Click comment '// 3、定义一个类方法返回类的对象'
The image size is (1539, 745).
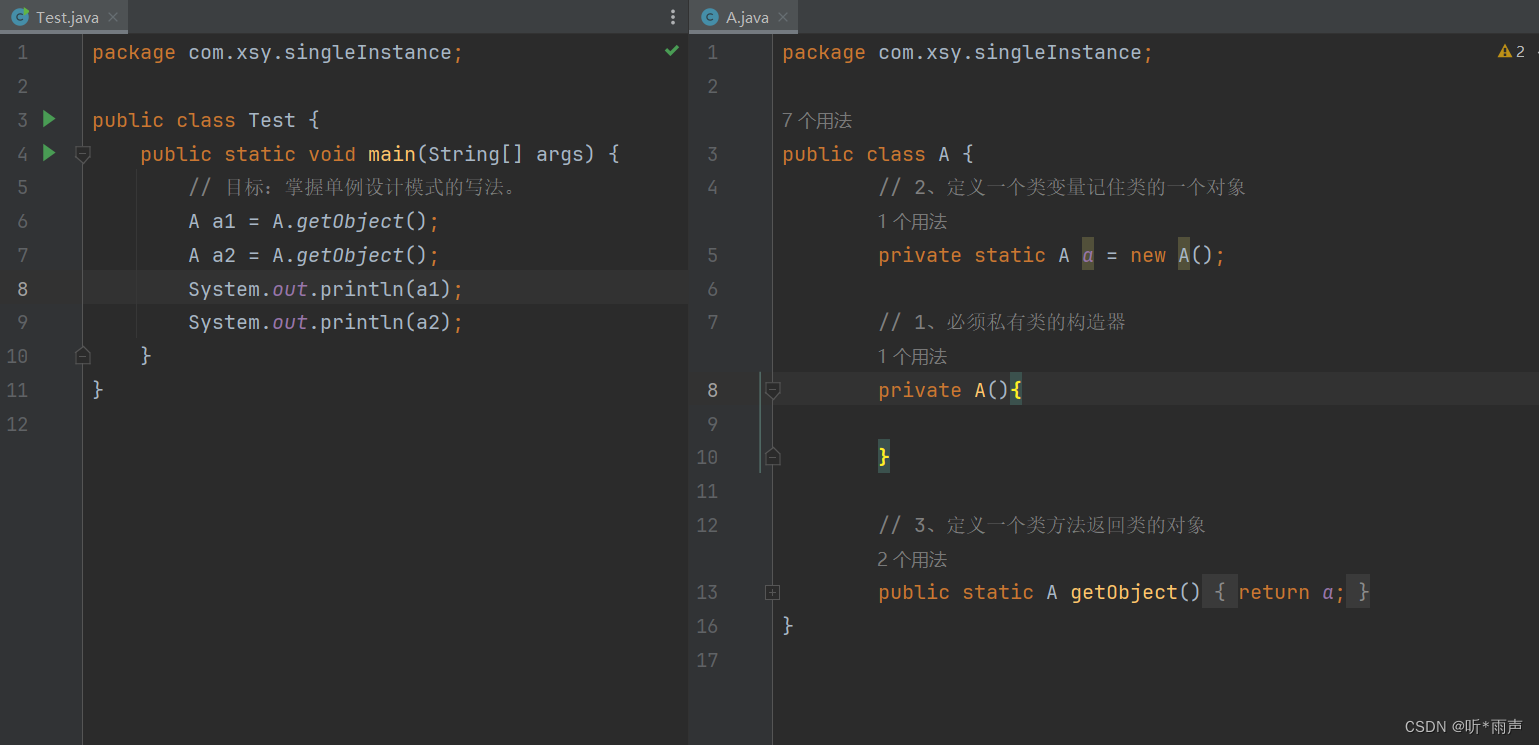pyautogui.click(x=1042, y=525)
